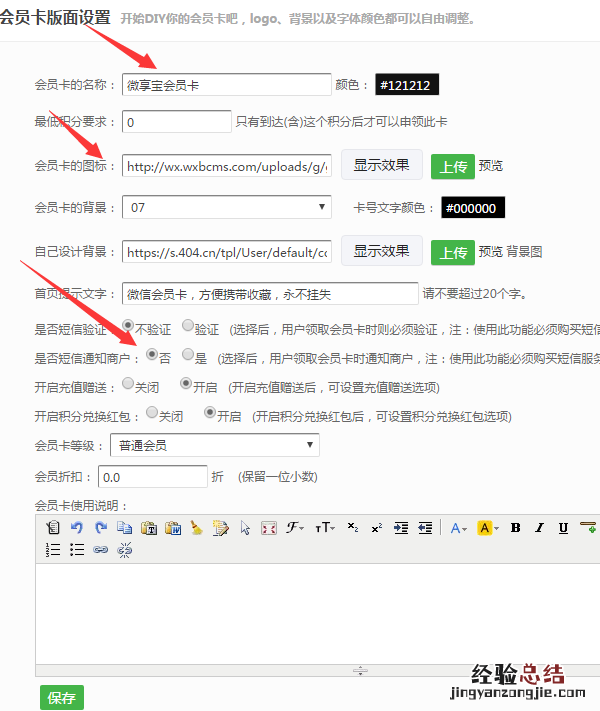
Task: Toggle the fullscreen editor icon
Action: (269, 528)
